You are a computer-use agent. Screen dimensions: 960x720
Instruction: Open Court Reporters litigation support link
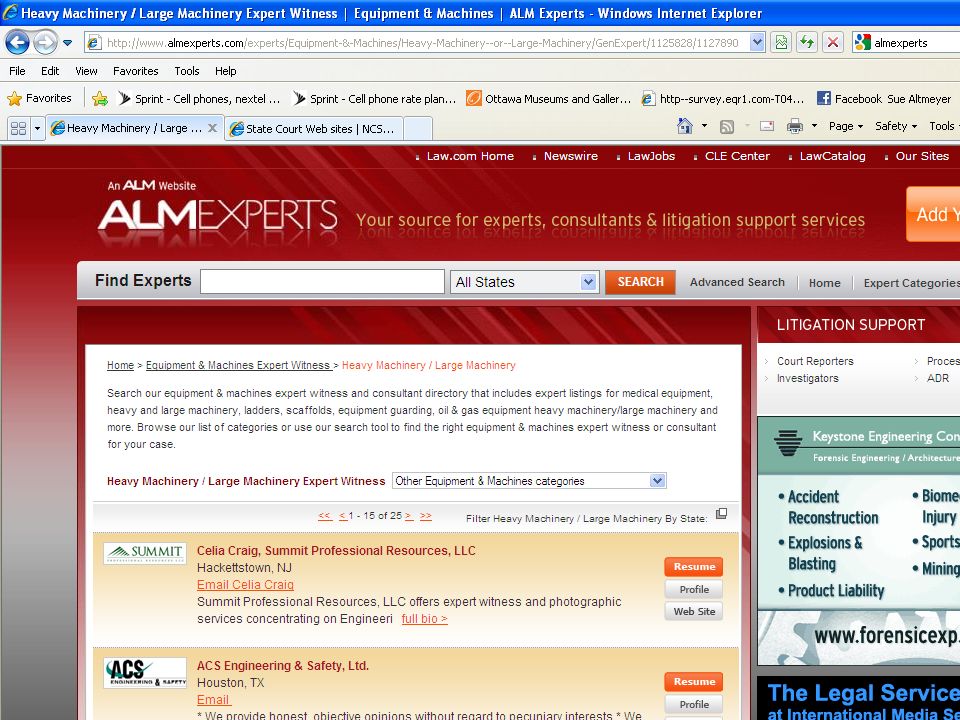pos(815,361)
